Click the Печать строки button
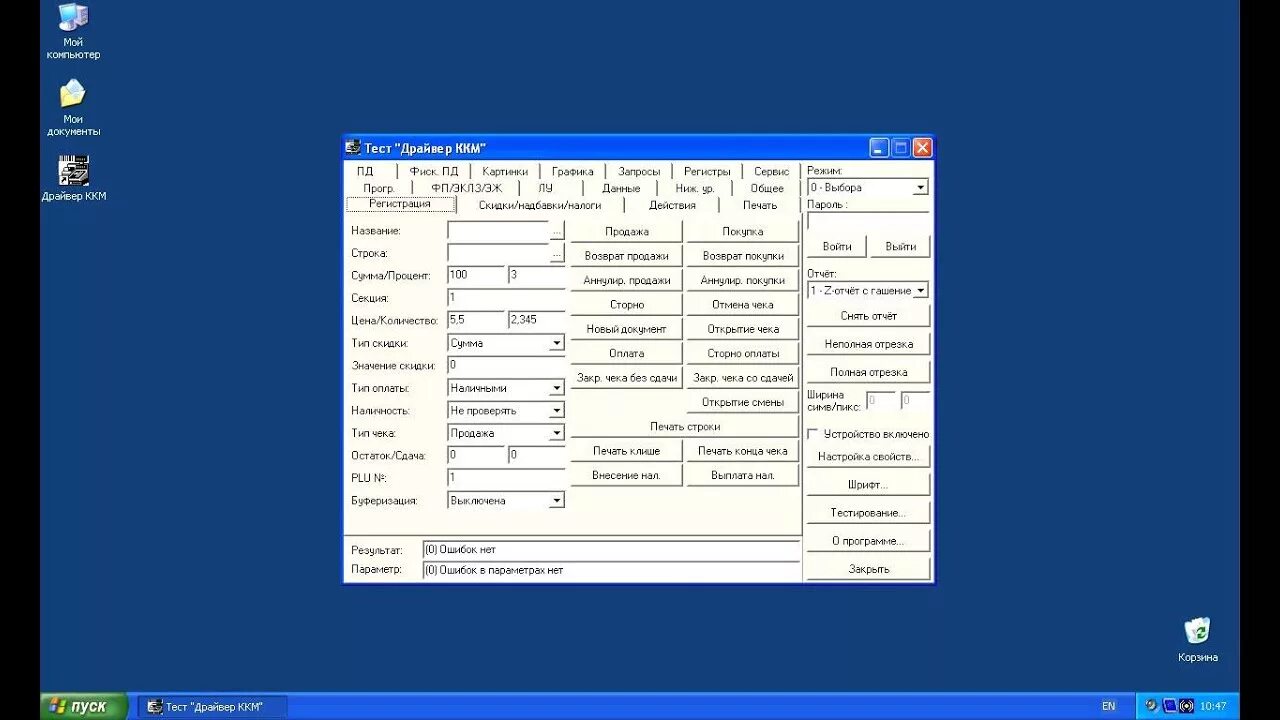 [685, 426]
